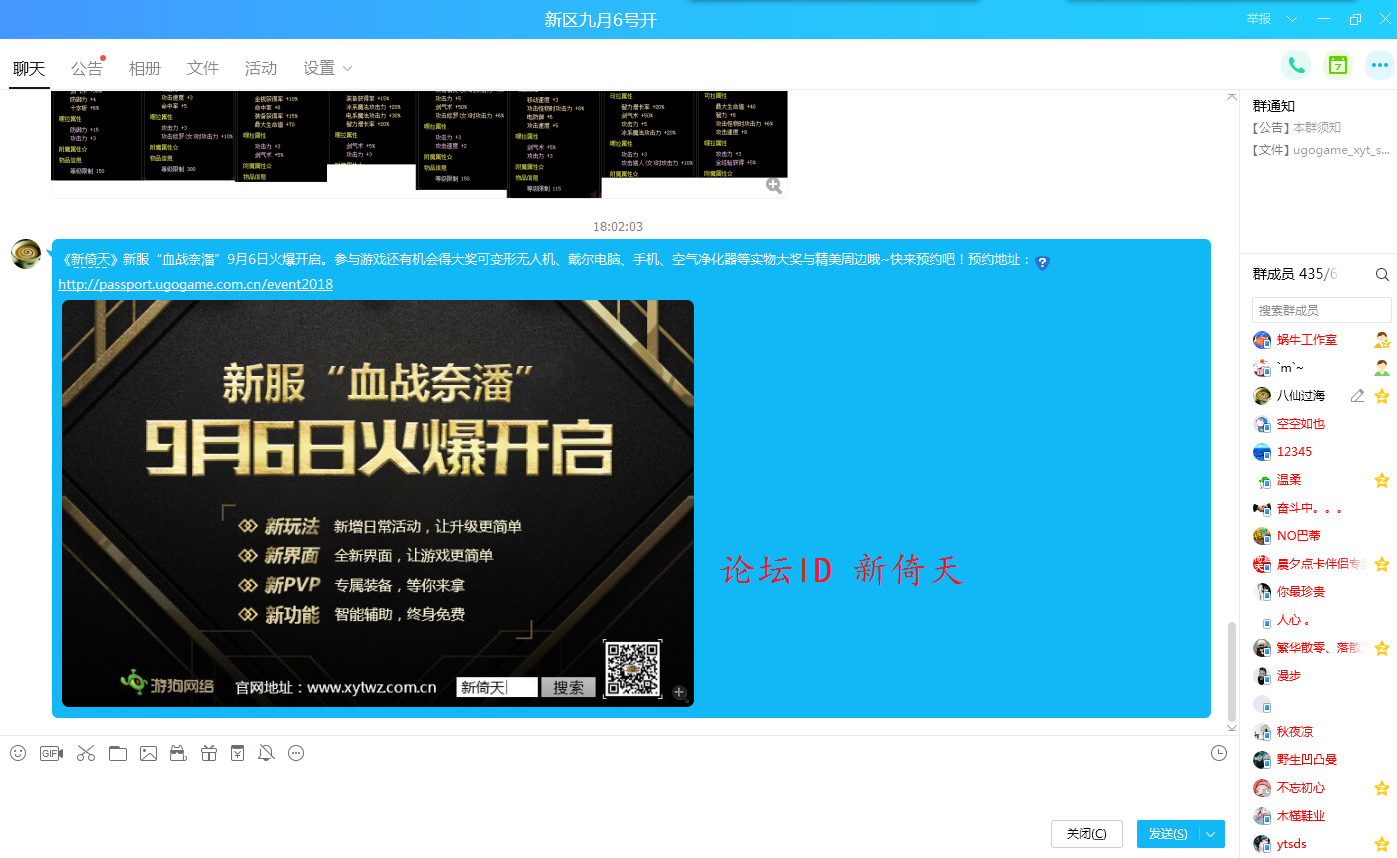This screenshot has width=1397, height=858.
Task: Select the screenshot scissors tool
Action: point(85,753)
